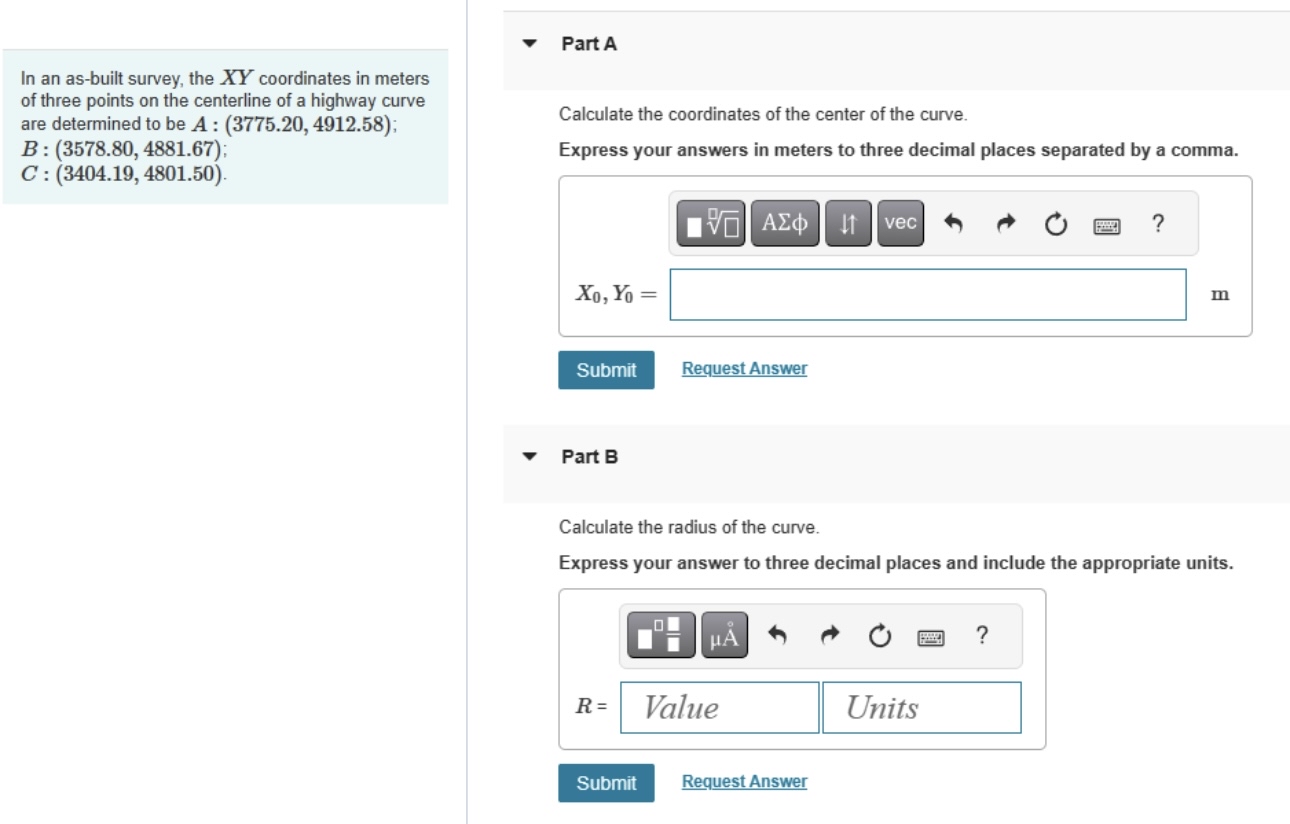Reset the Part B answer fields
The height and width of the screenshot is (824, 1290).
click(x=877, y=634)
